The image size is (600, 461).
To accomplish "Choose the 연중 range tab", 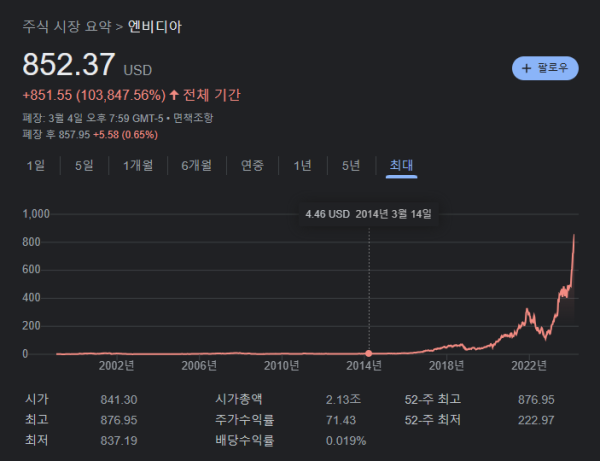I will (252, 165).
